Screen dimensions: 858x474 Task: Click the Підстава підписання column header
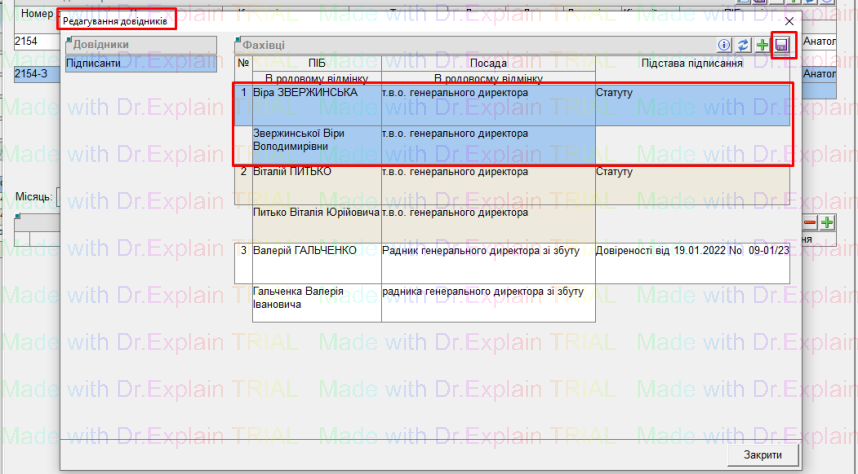691,63
